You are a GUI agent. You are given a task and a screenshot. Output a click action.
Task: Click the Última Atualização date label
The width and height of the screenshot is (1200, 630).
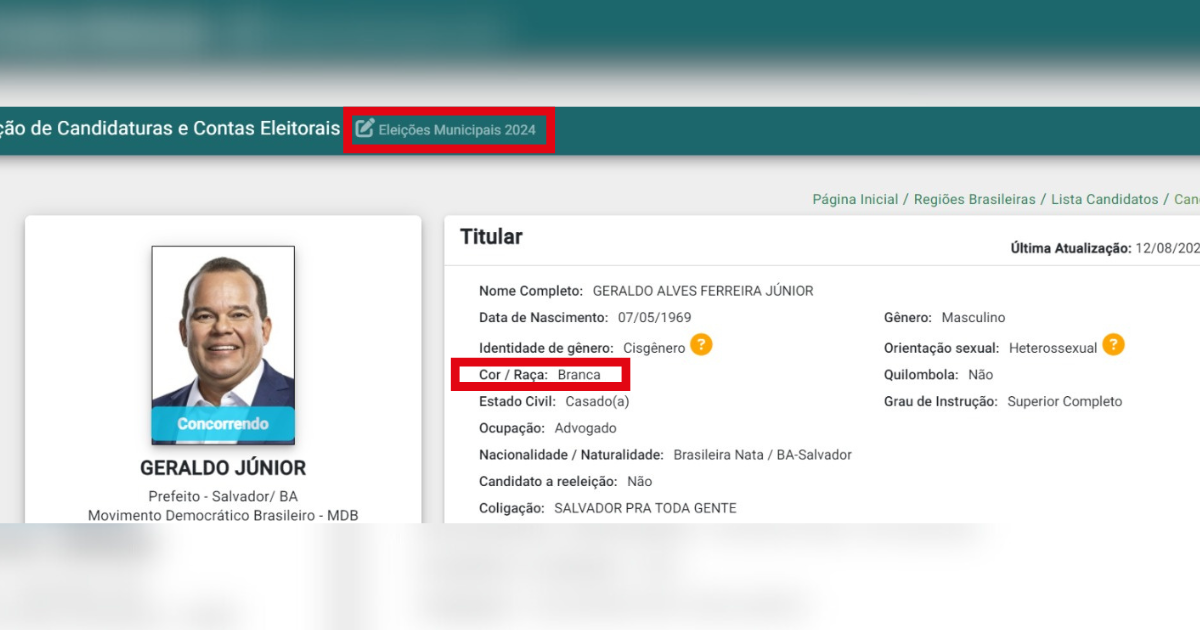coord(1070,248)
